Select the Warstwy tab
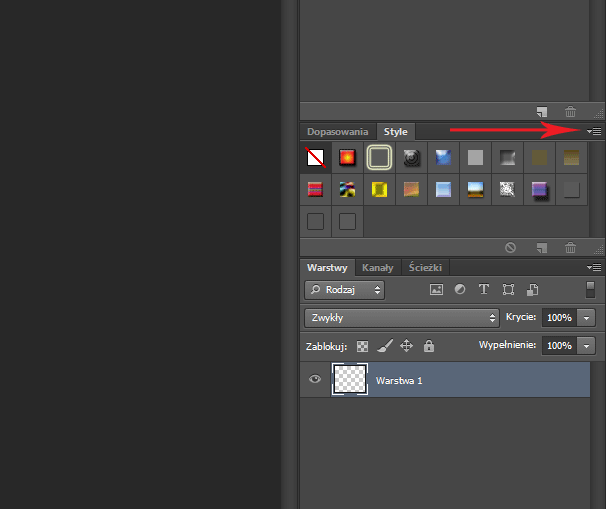 327,267
